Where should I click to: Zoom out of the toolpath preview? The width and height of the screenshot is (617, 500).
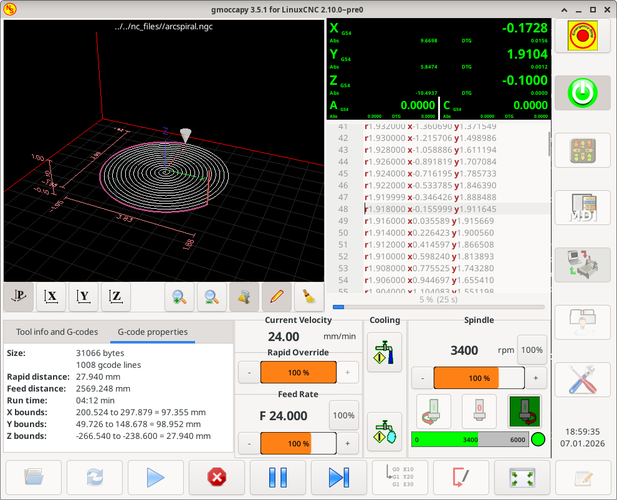212,296
